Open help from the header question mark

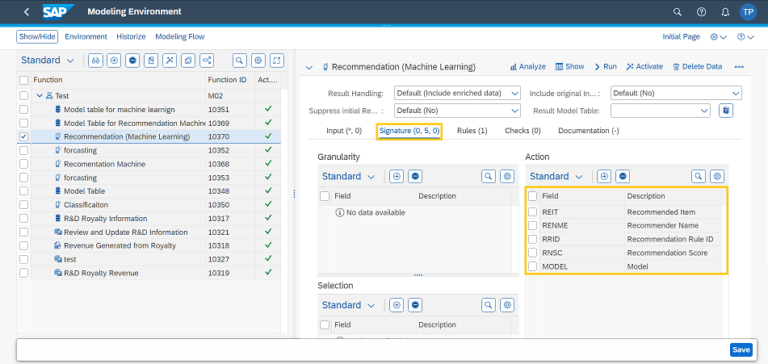tap(701, 12)
